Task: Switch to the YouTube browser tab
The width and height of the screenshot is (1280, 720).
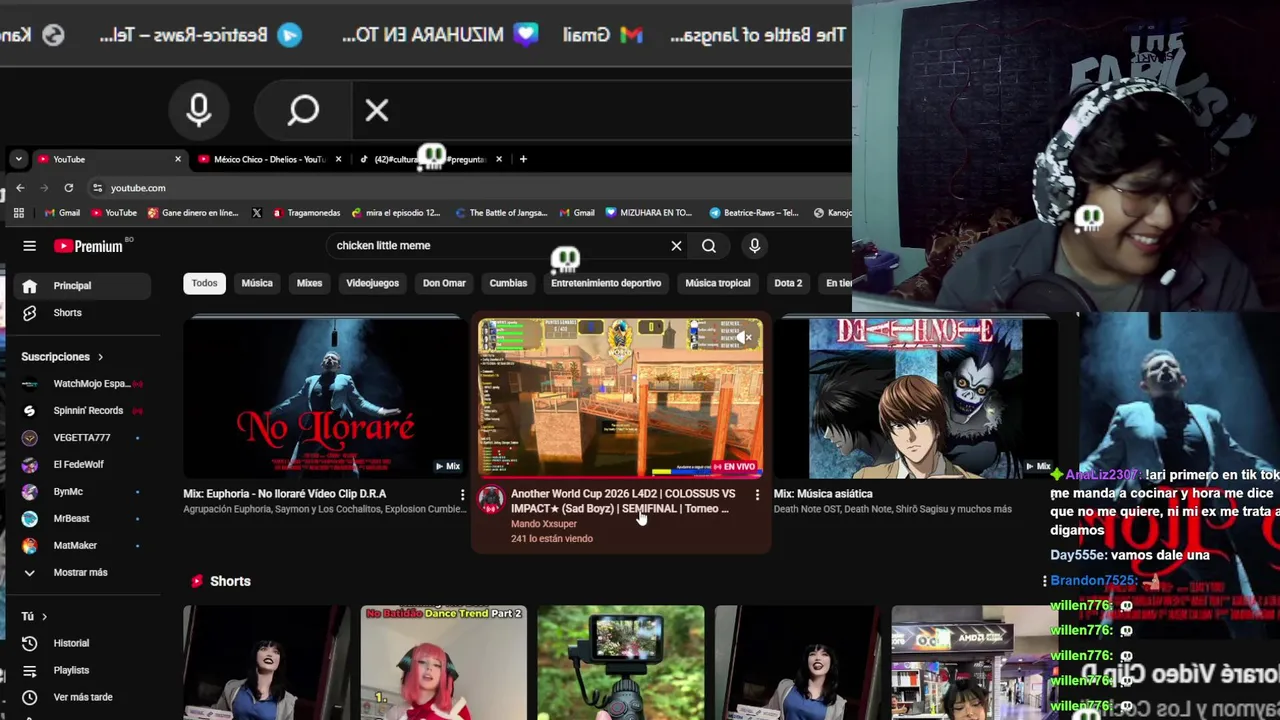Action: point(108,159)
